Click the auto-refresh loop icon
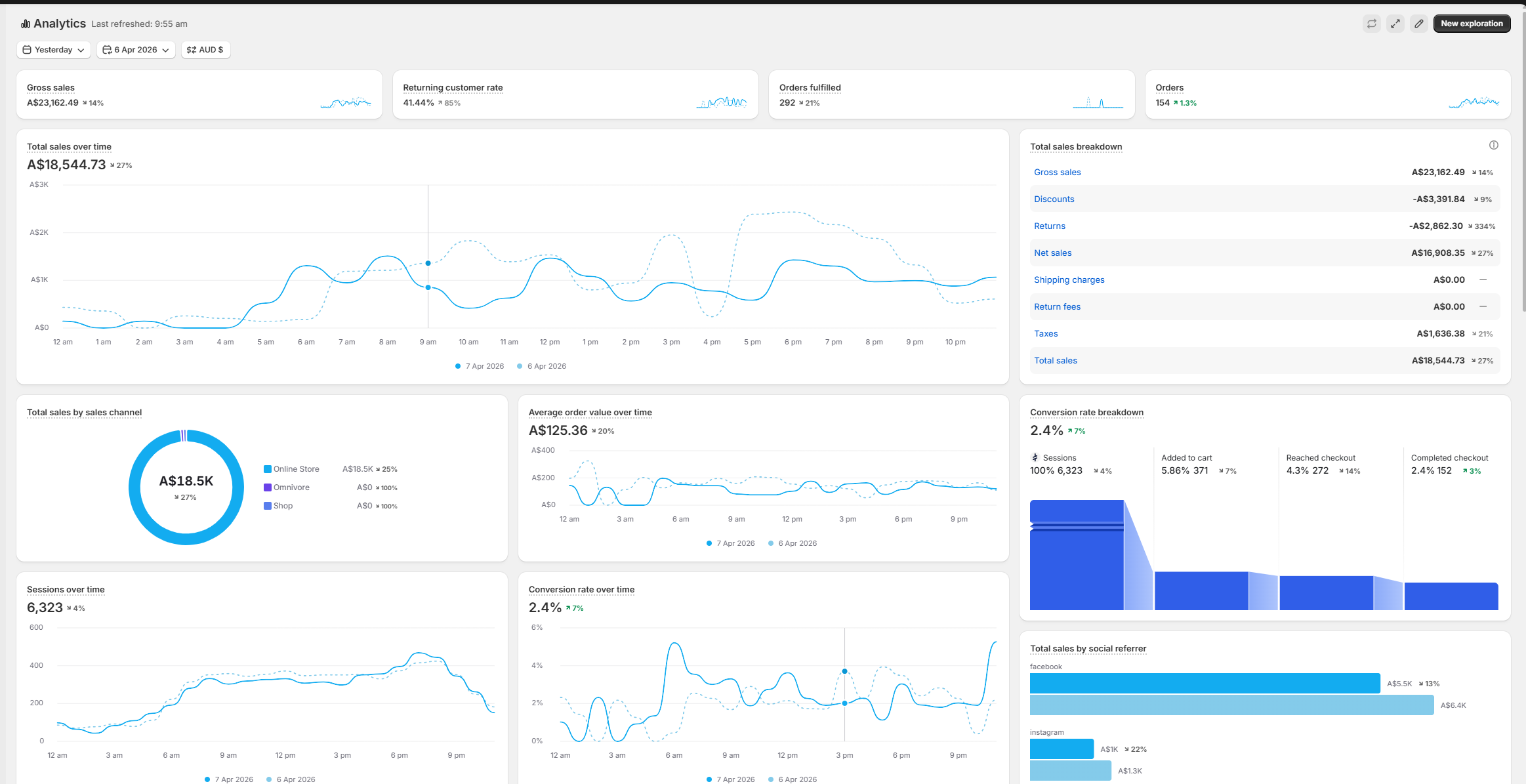 click(x=1371, y=24)
